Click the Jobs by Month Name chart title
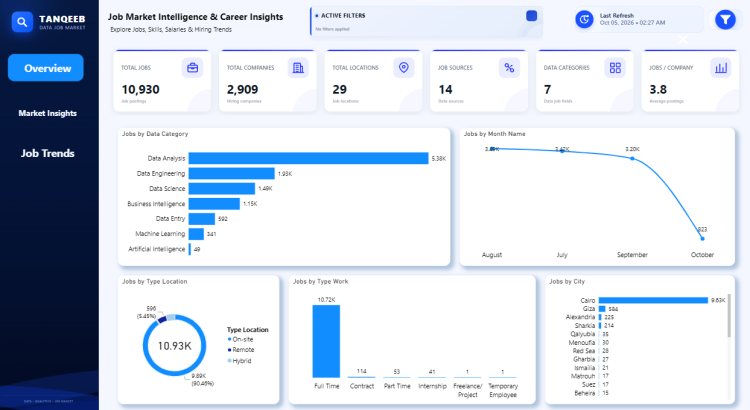This screenshot has height=410, width=750. [x=495, y=134]
